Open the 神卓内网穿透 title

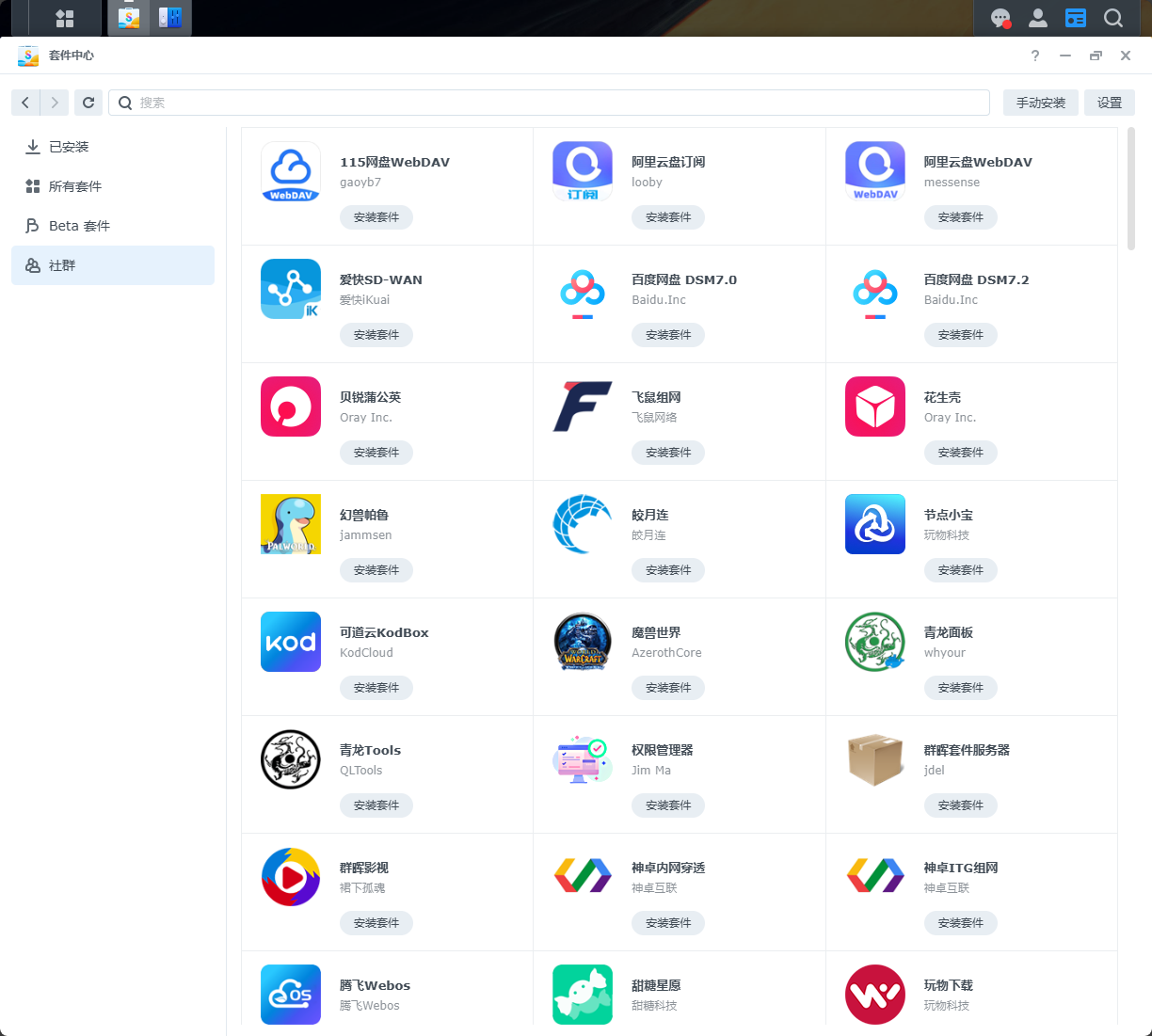668,868
